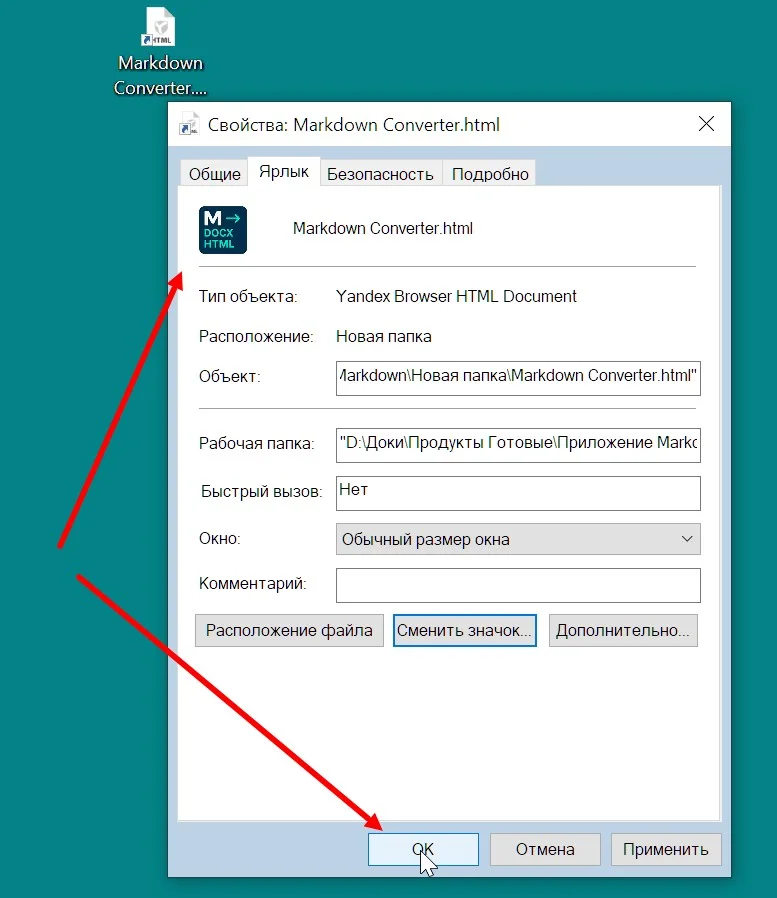Cancel using the Отмена button

click(x=545, y=849)
